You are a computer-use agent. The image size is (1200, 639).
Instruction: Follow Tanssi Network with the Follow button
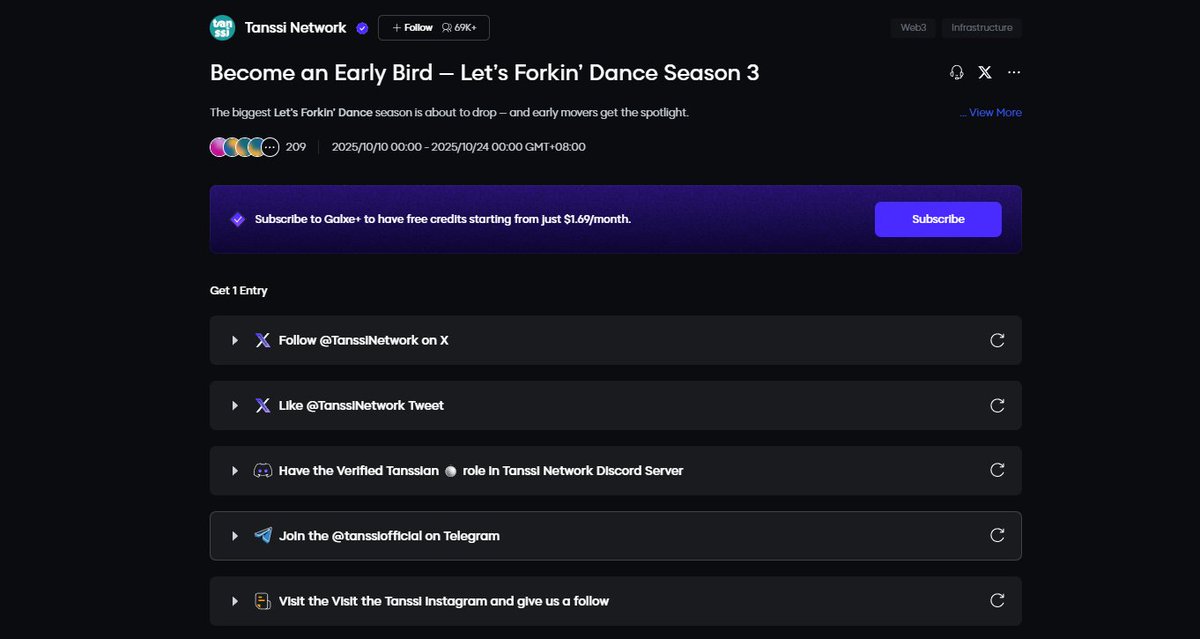(x=413, y=28)
